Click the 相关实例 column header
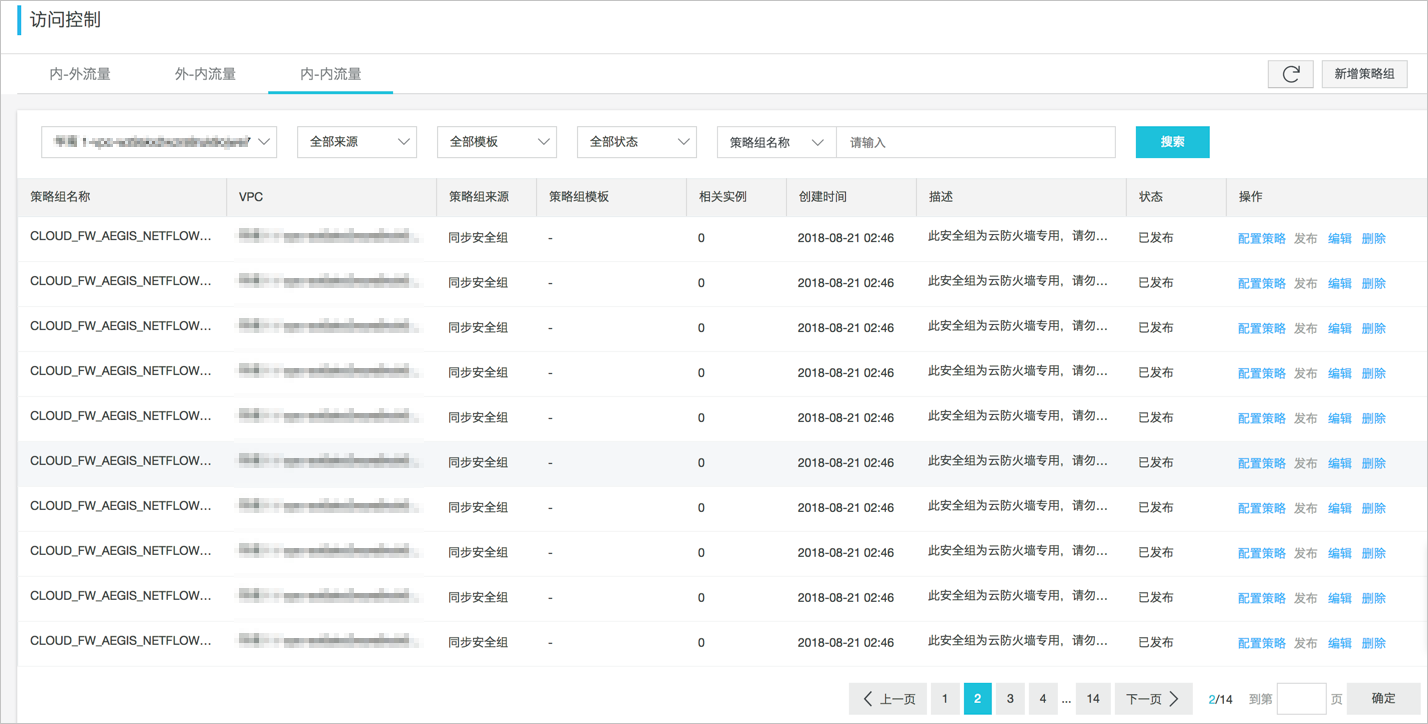The width and height of the screenshot is (1428, 724). click(x=723, y=197)
